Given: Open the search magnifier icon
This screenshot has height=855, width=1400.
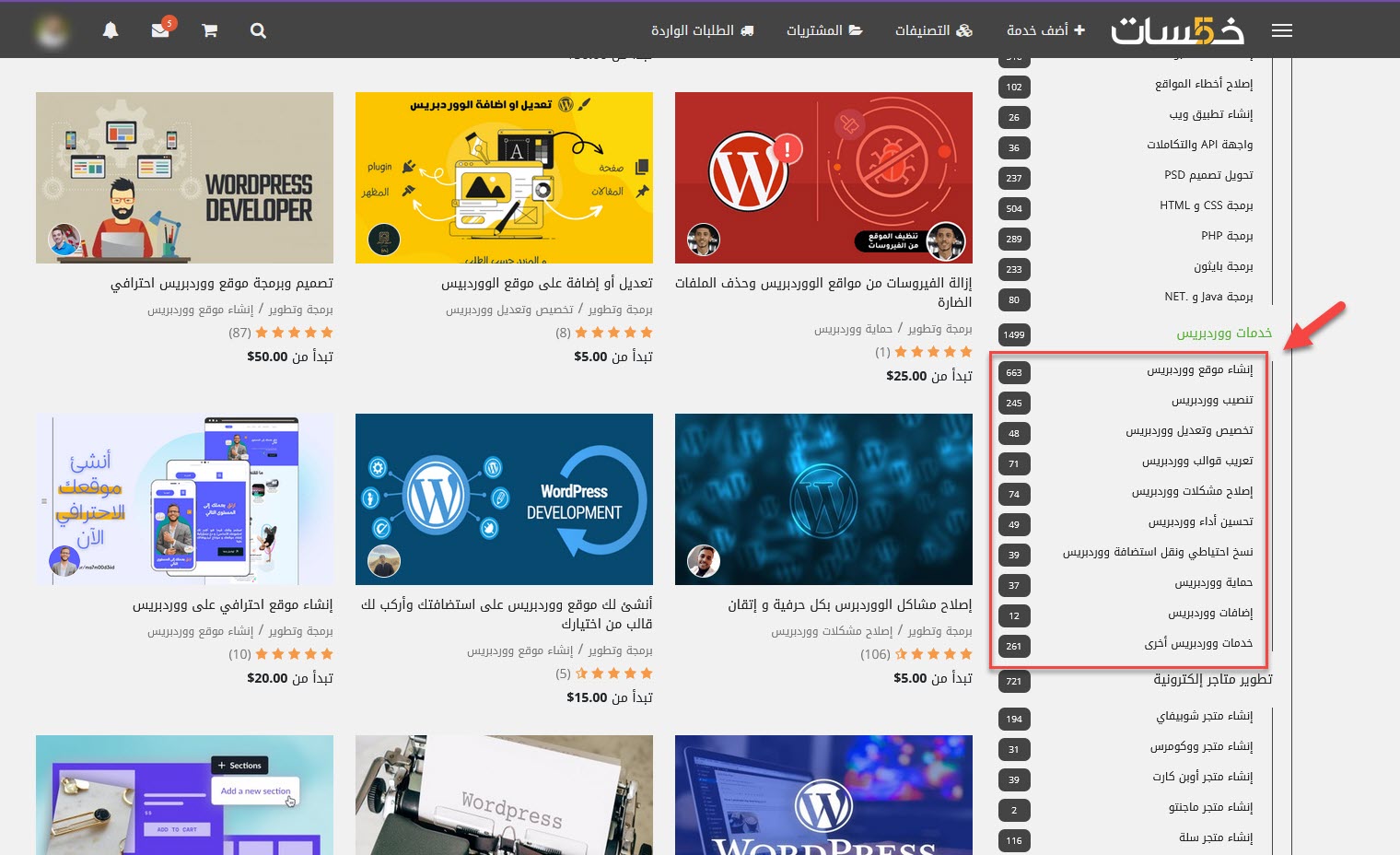Looking at the screenshot, I should 258,30.
